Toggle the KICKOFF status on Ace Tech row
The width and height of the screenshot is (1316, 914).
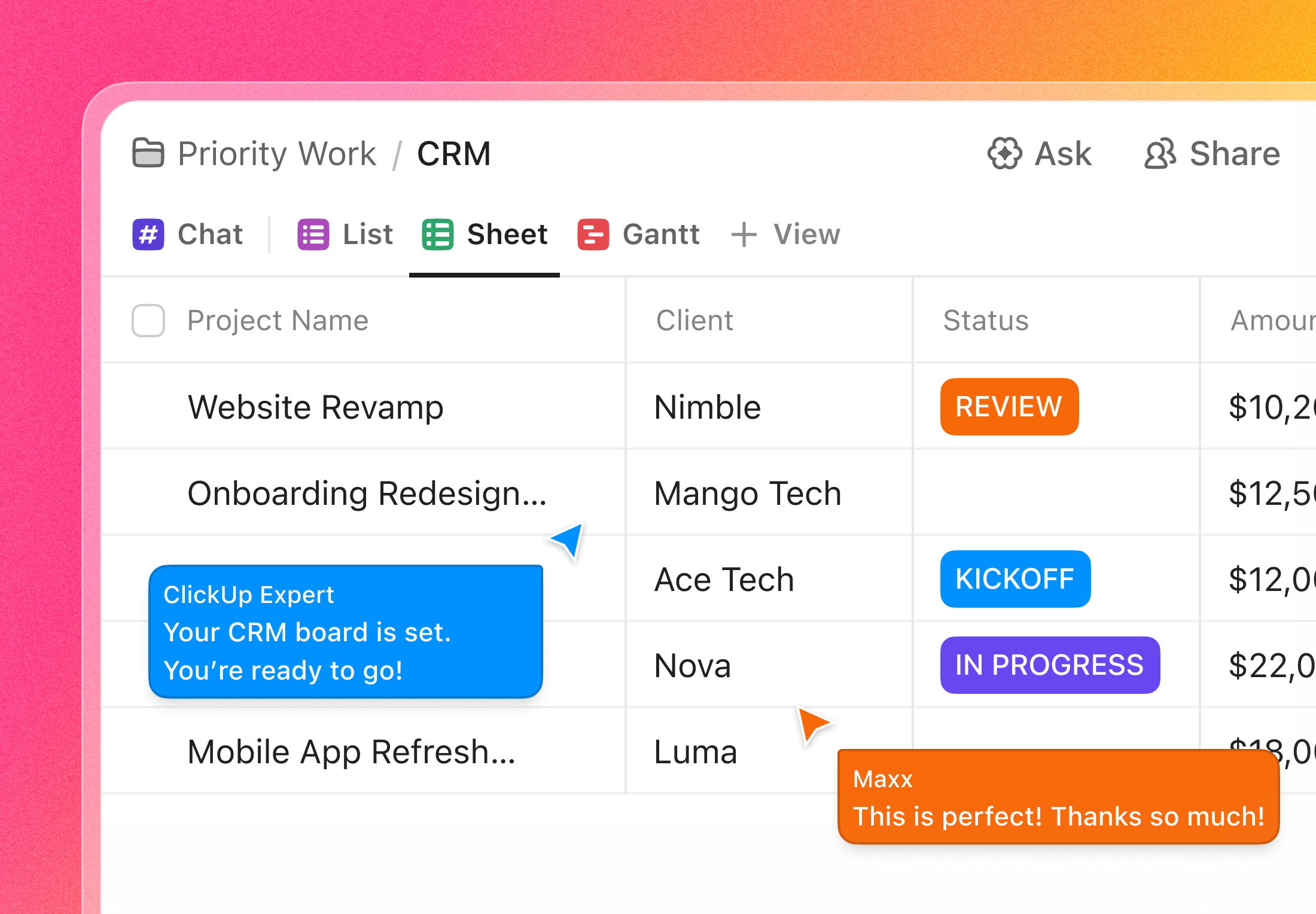[x=1015, y=578]
